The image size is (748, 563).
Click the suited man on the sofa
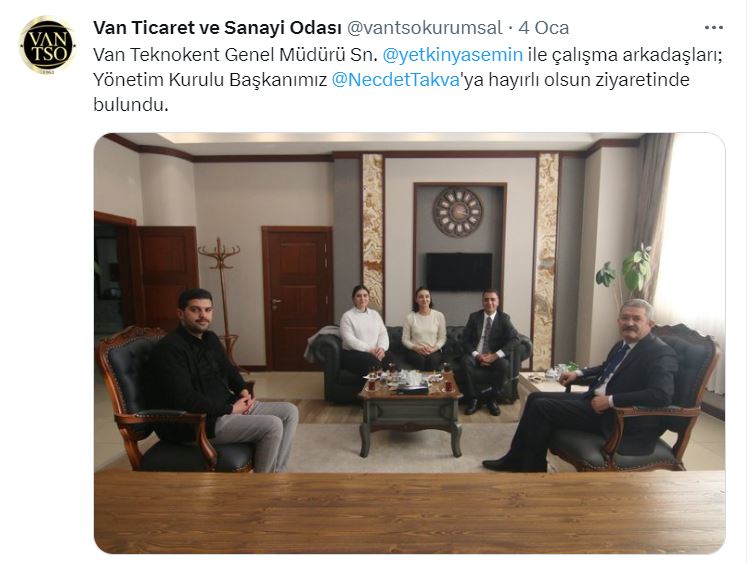point(487,350)
